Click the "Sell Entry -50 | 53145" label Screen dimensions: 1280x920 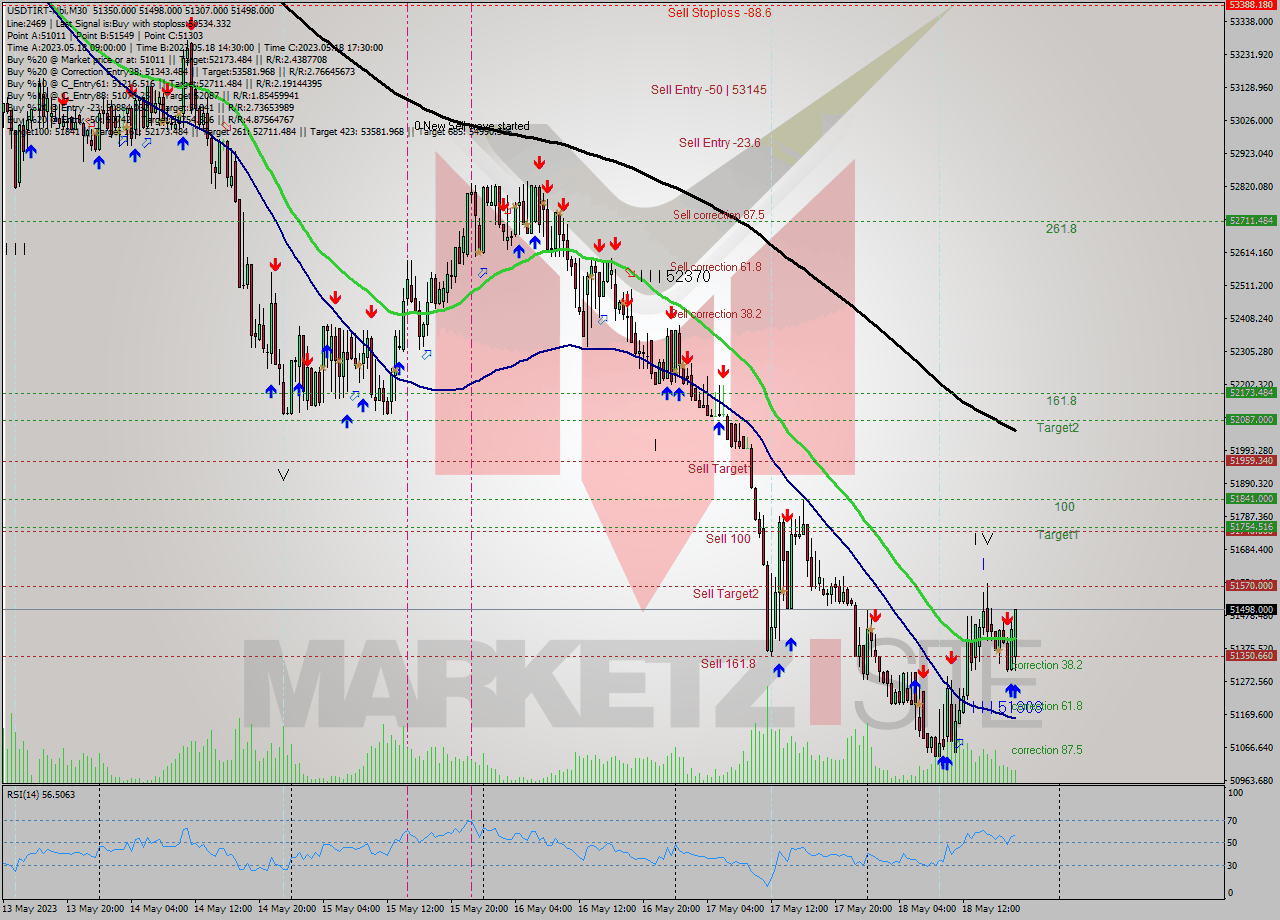[709, 90]
